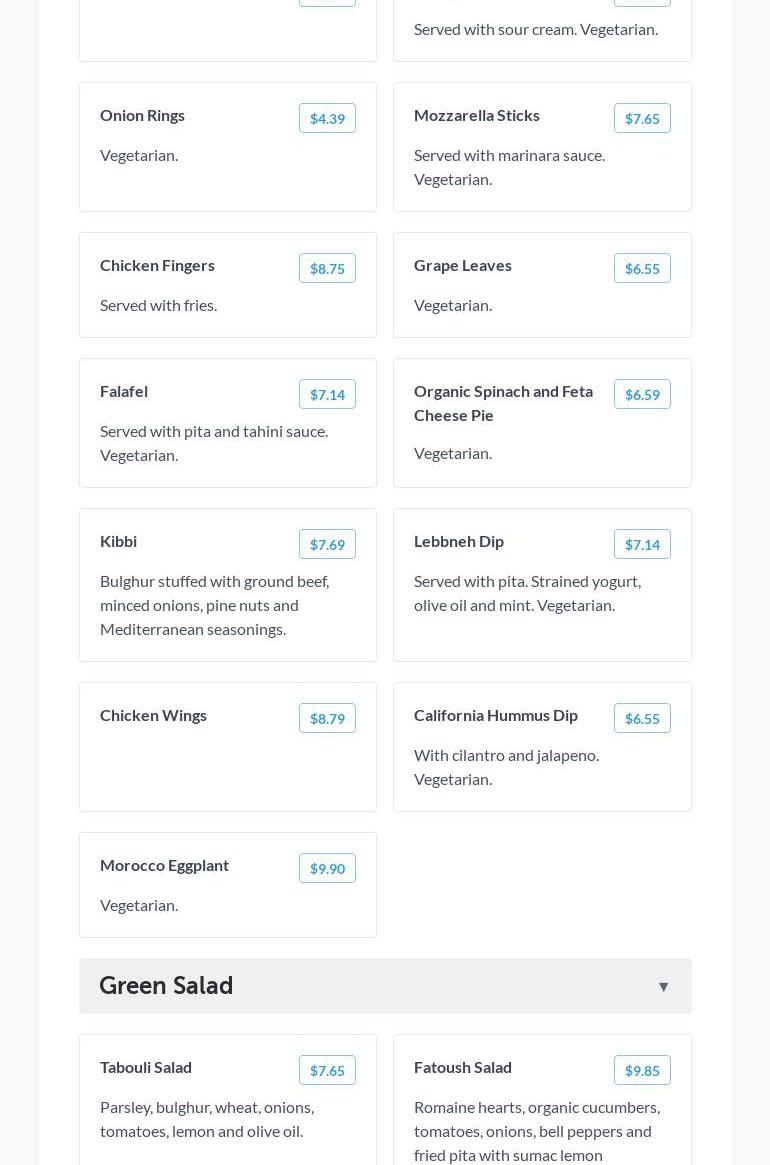Click the $4.39 Onion Rings price button

click(327, 118)
